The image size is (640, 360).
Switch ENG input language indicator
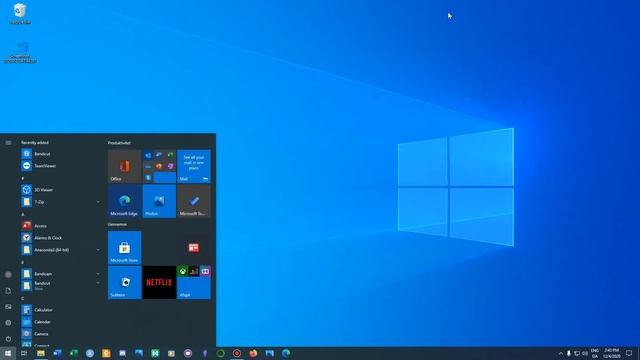(x=595, y=353)
